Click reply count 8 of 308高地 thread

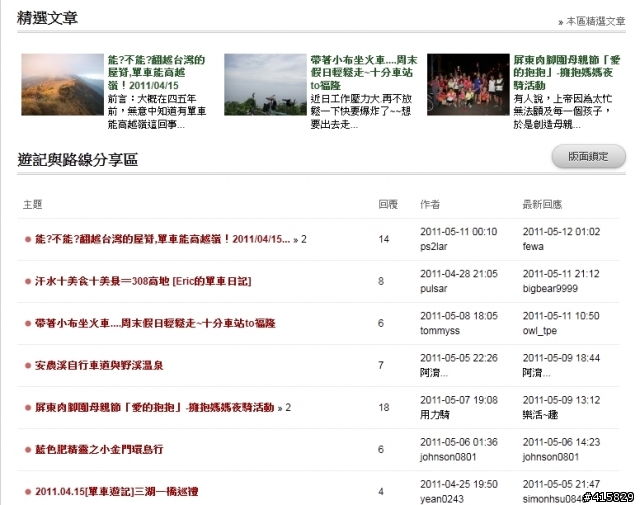click(381, 281)
